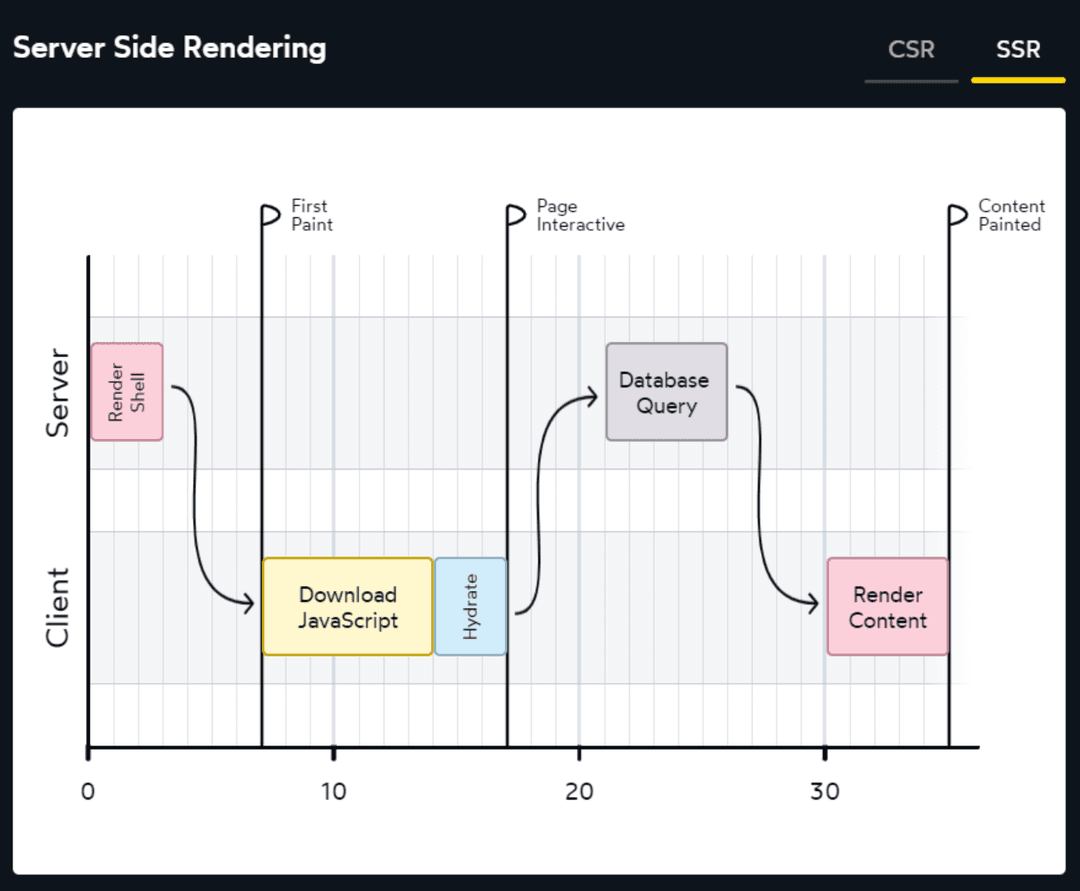Click the Client row label
The width and height of the screenshot is (1080, 891).
[59, 607]
